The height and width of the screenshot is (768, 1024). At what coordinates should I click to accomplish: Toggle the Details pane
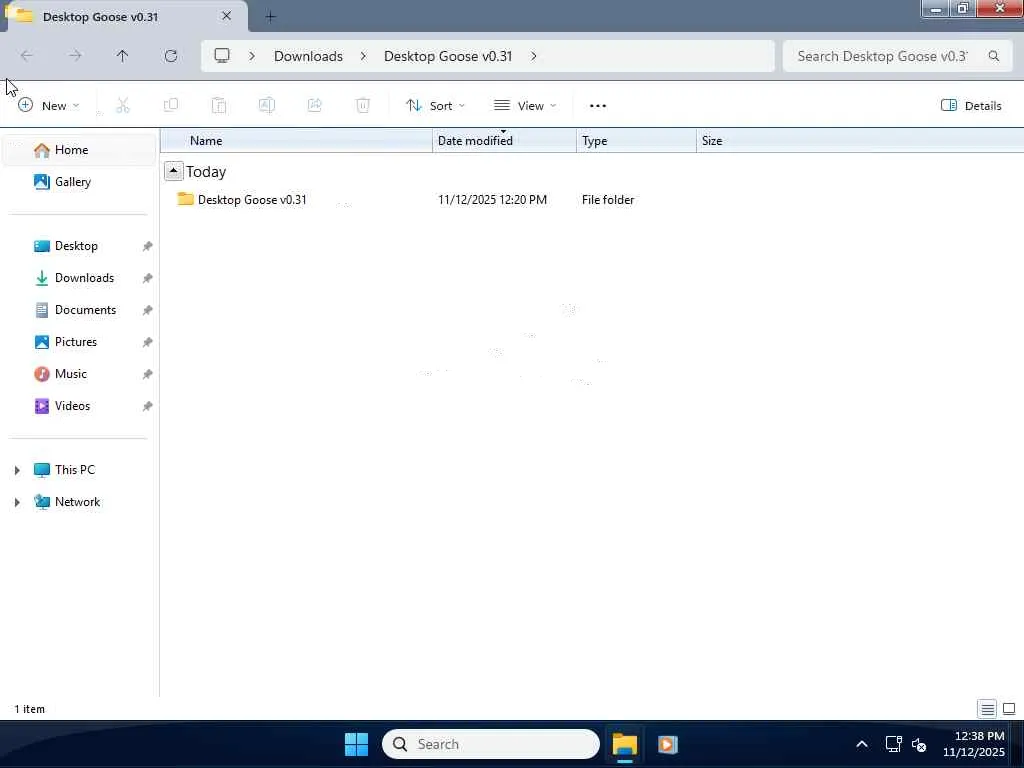coord(971,105)
